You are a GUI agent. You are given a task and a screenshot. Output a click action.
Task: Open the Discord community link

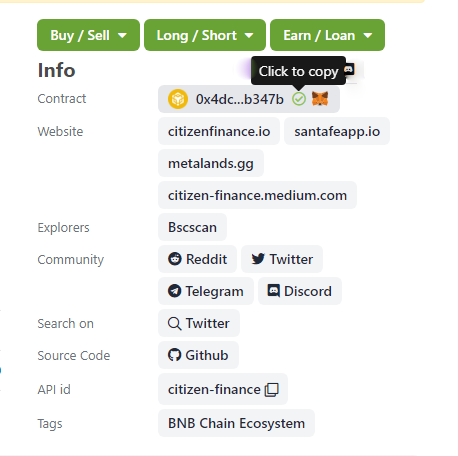300,291
